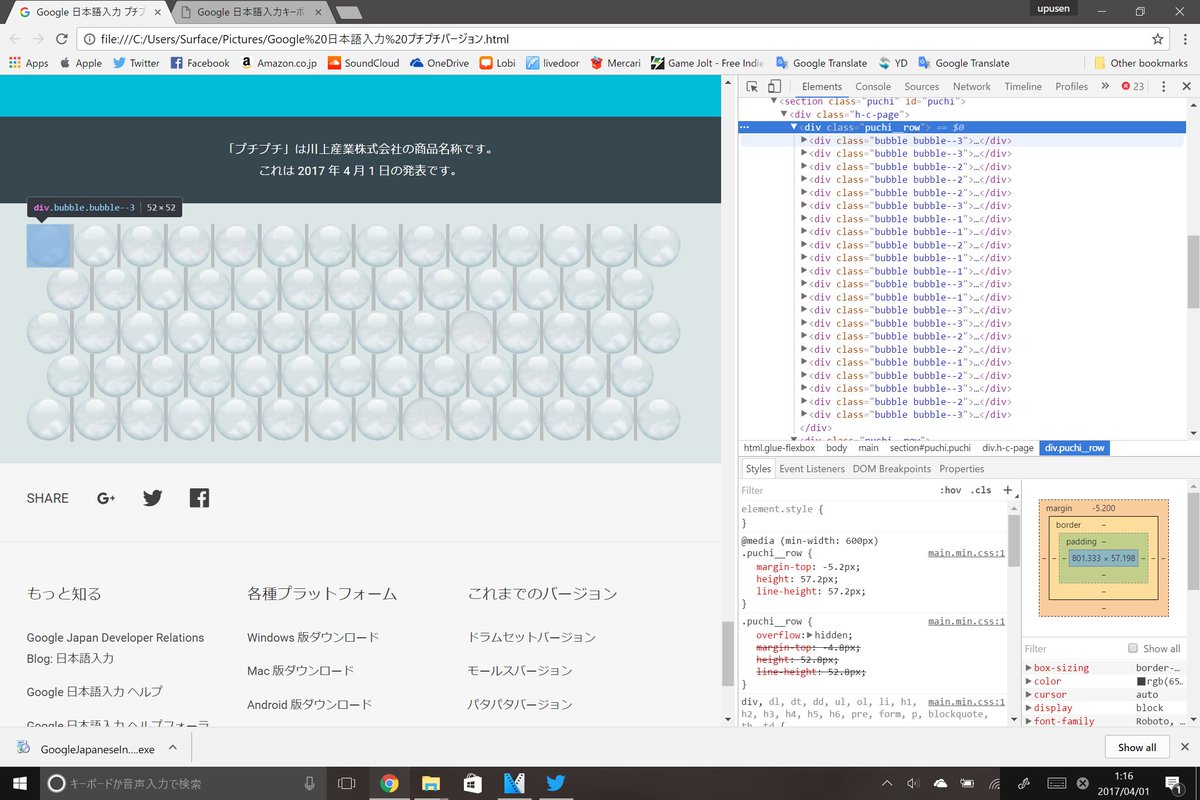
Task: Switch to the Sources tab
Action: [922, 86]
